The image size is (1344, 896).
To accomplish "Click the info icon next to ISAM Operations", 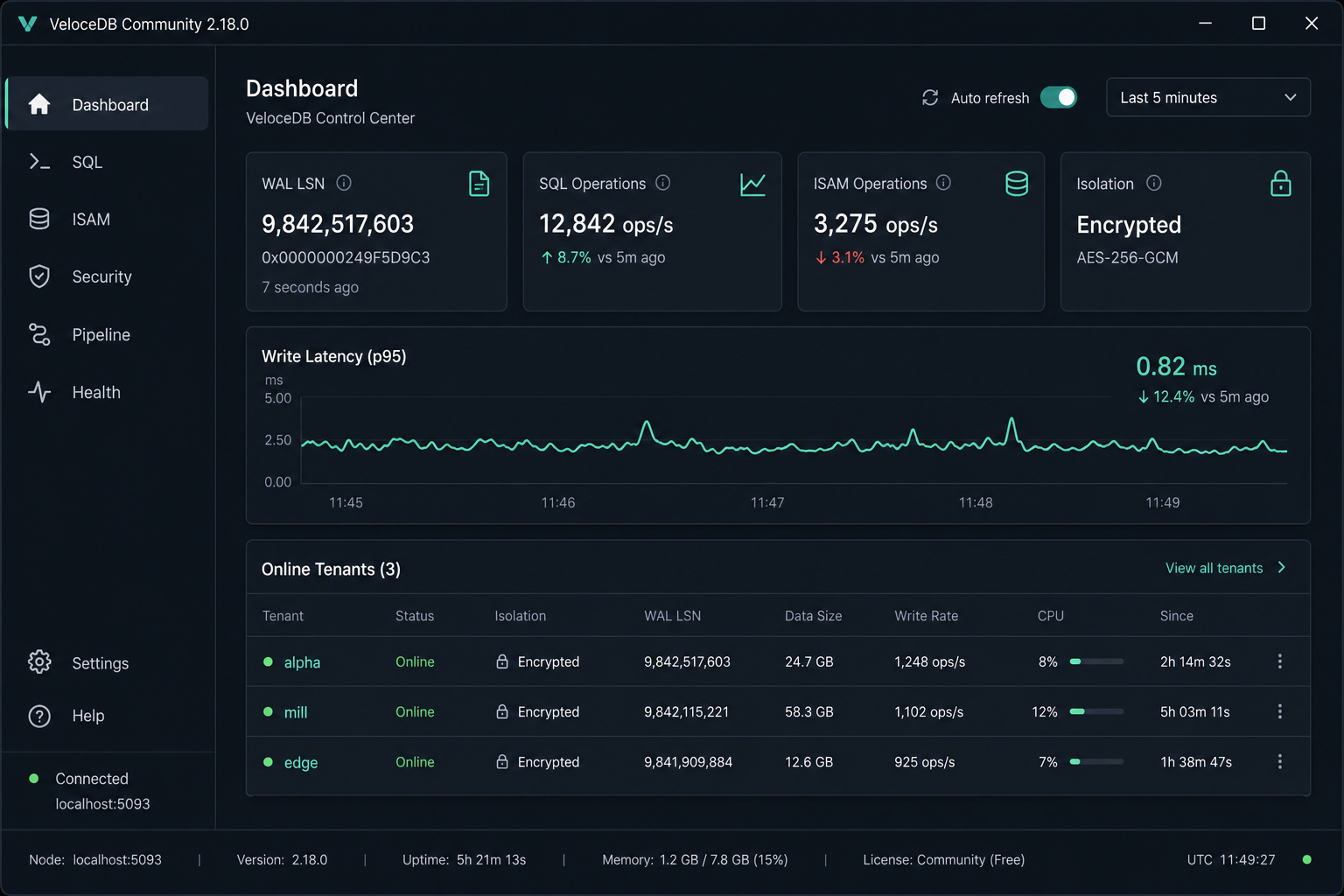I will pos(943,183).
